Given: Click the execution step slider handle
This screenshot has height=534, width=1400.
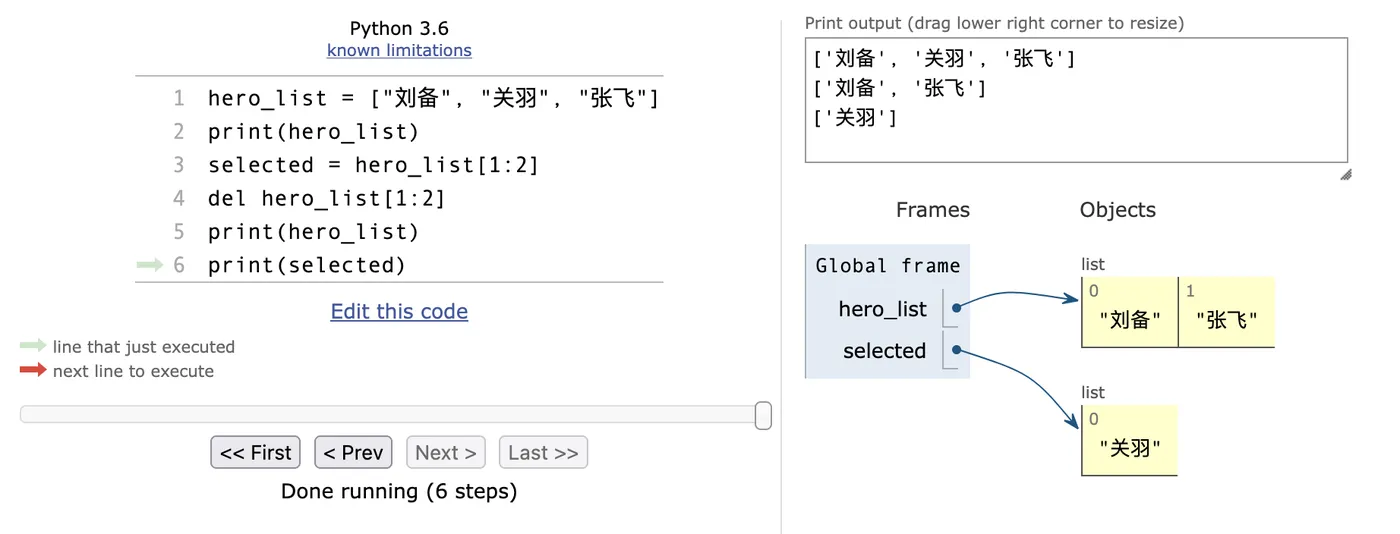Looking at the screenshot, I should coord(763,415).
